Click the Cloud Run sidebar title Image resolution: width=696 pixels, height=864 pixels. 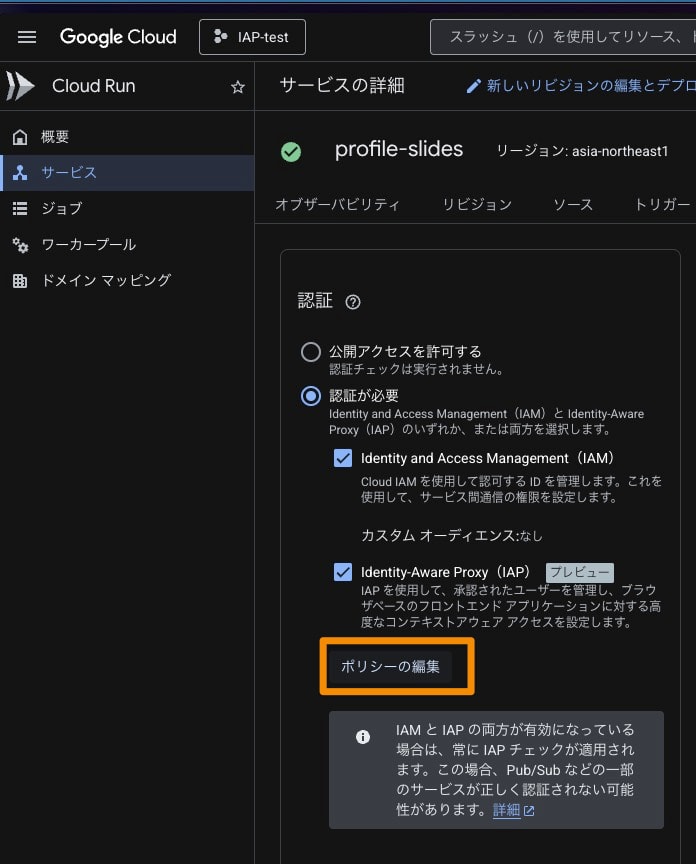pyautogui.click(x=94, y=86)
